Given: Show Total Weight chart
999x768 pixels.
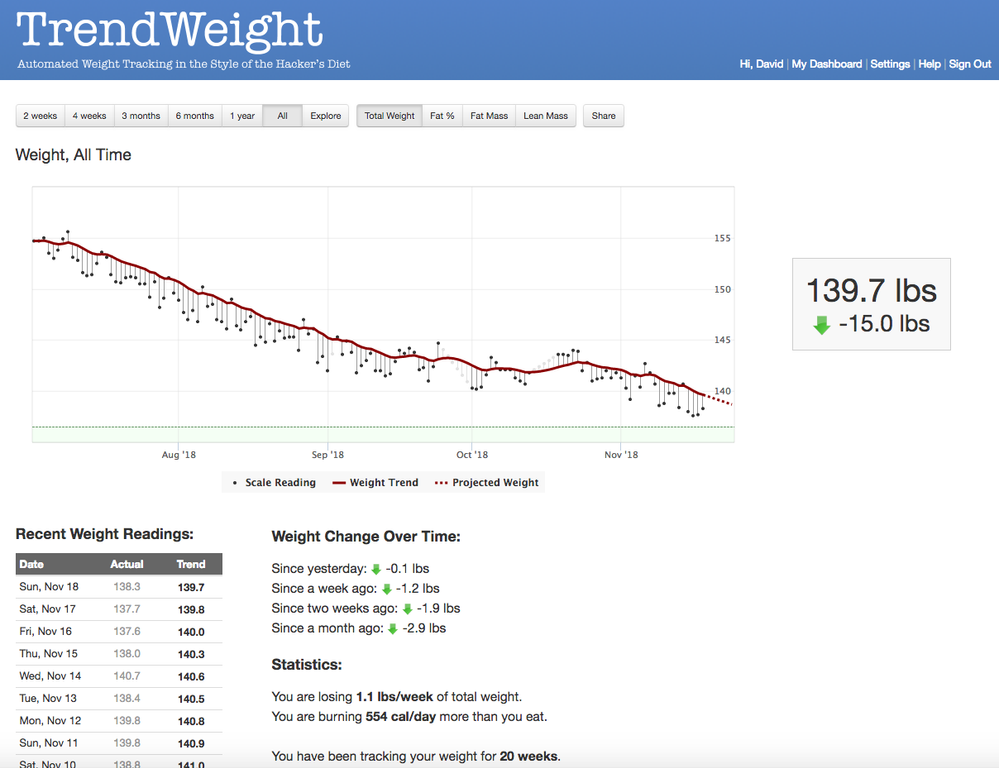Looking at the screenshot, I should pos(389,116).
